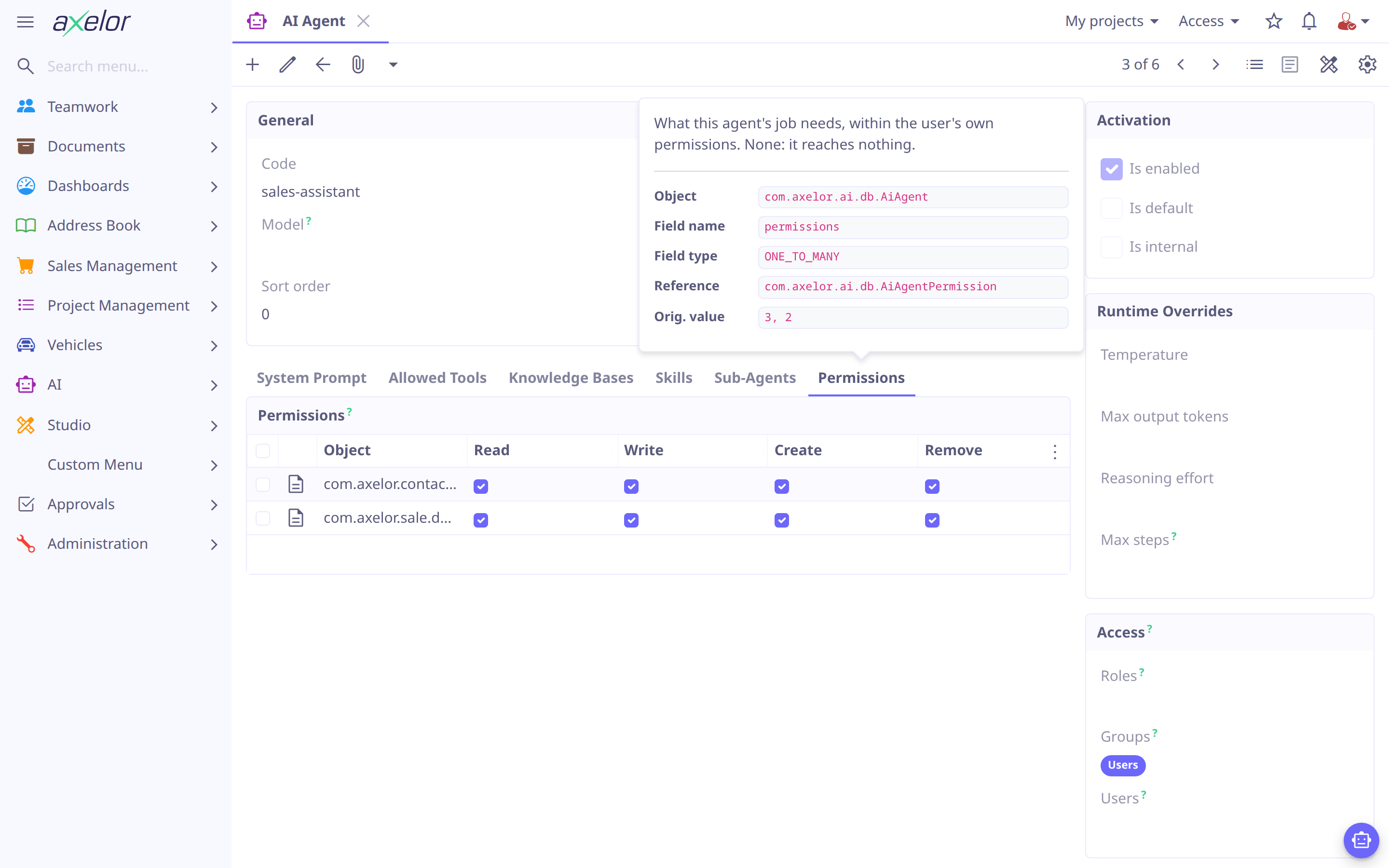Open view settings gear icon
1389x868 pixels.
(x=1367, y=64)
